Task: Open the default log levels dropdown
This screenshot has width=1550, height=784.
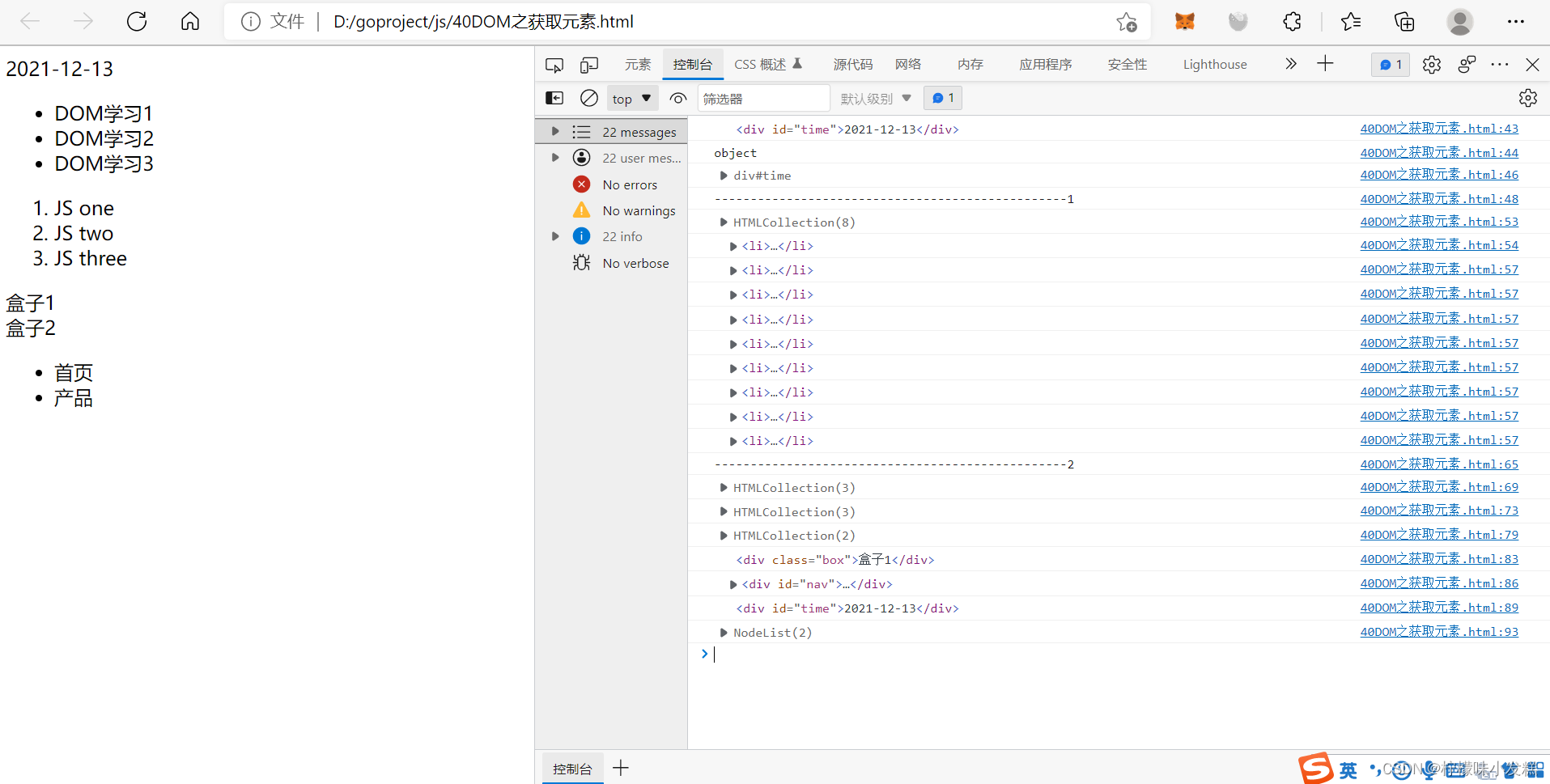Action: coord(876,99)
